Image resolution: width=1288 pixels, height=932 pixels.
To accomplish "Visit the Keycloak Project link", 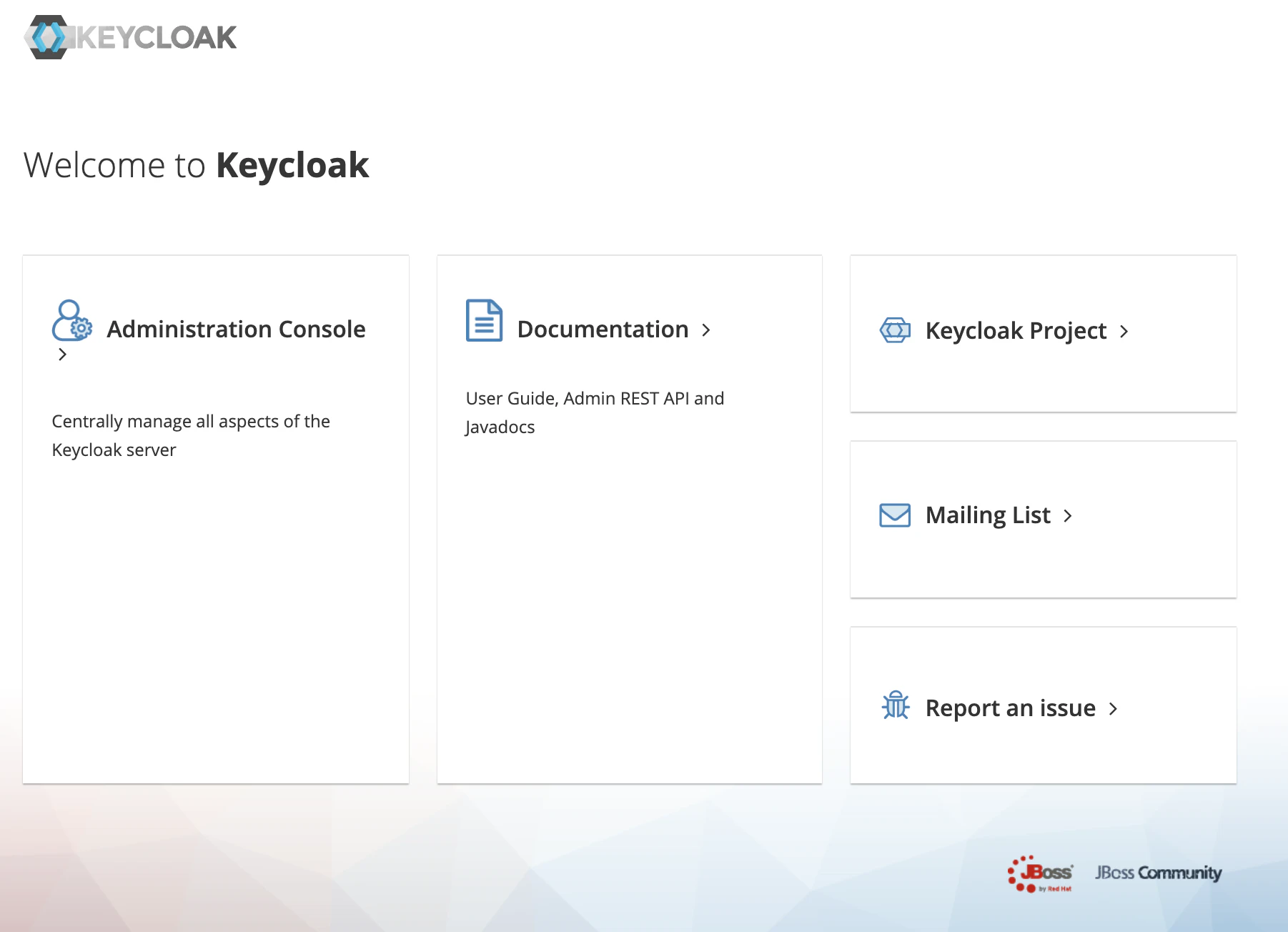I will [1016, 331].
